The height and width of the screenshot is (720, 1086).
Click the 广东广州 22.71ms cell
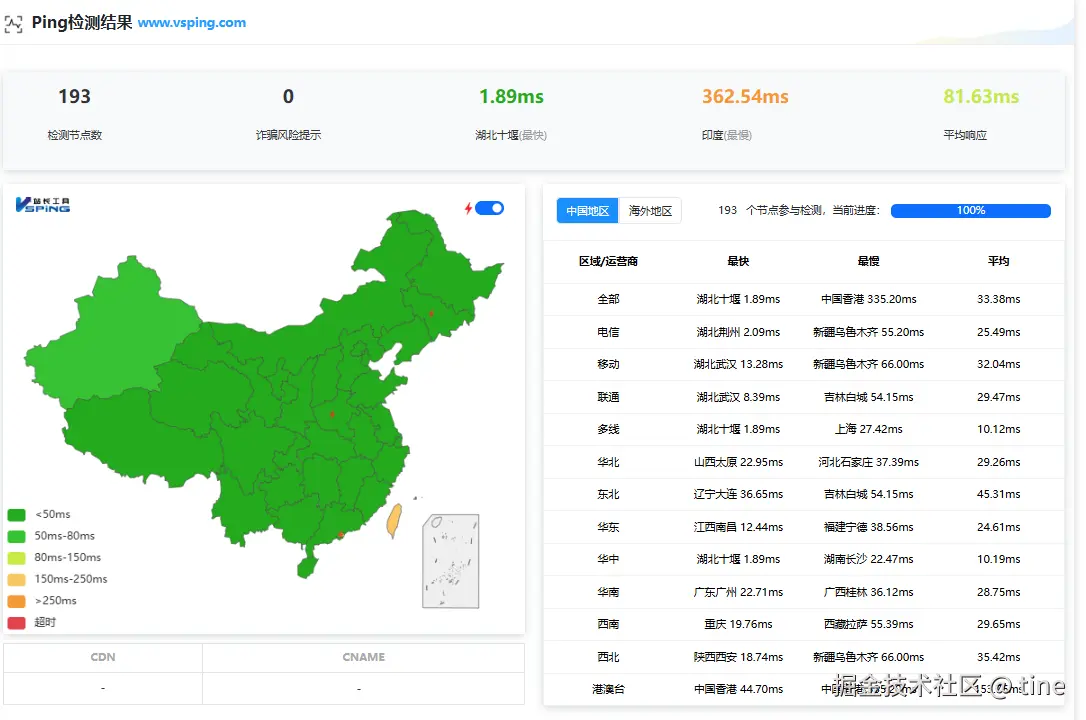point(738,592)
